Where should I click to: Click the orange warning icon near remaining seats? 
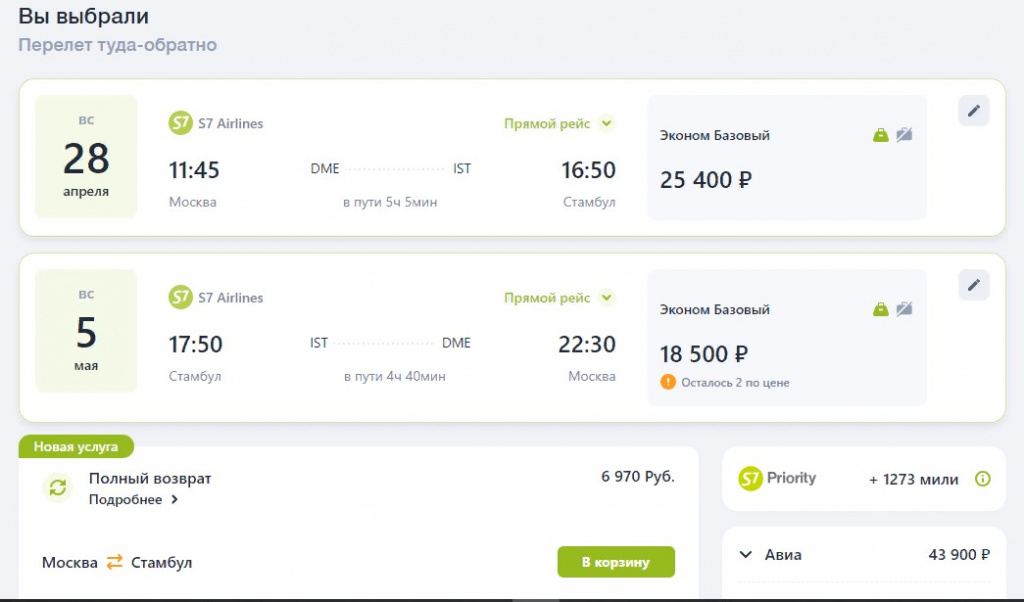coord(668,382)
